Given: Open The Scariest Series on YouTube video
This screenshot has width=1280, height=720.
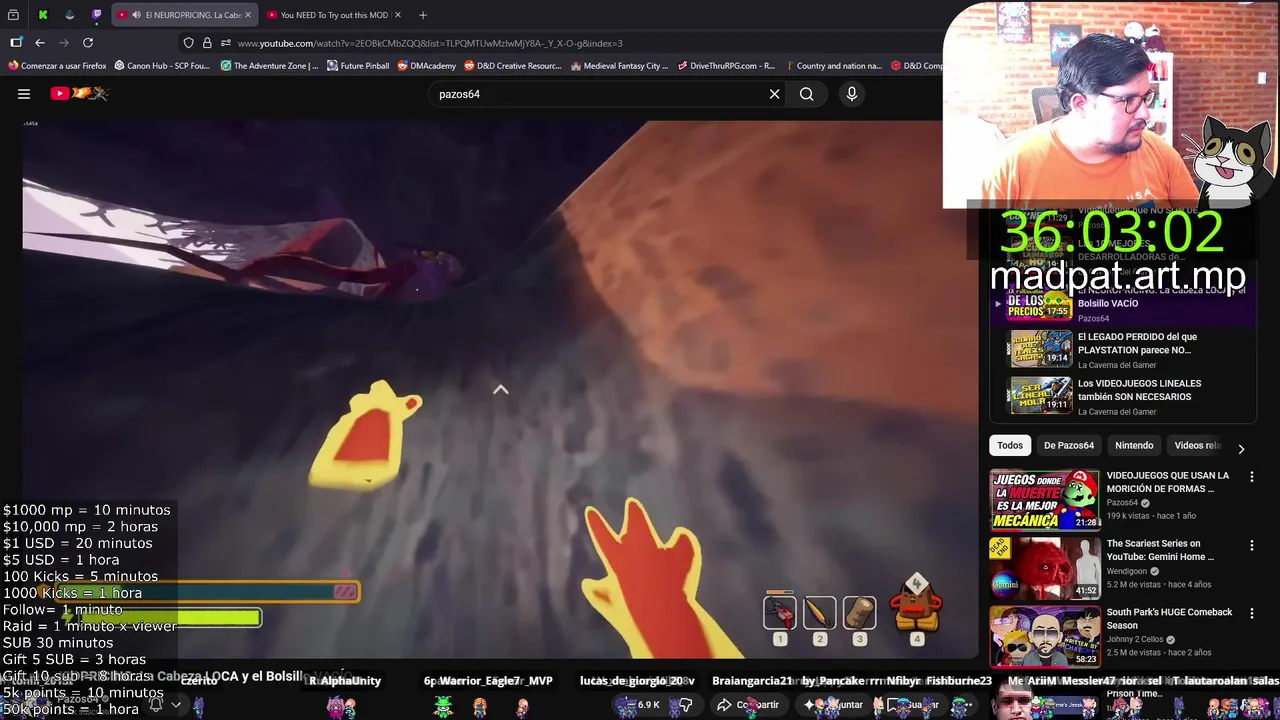Looking at the screenshot, I should tap(1160, 550).
